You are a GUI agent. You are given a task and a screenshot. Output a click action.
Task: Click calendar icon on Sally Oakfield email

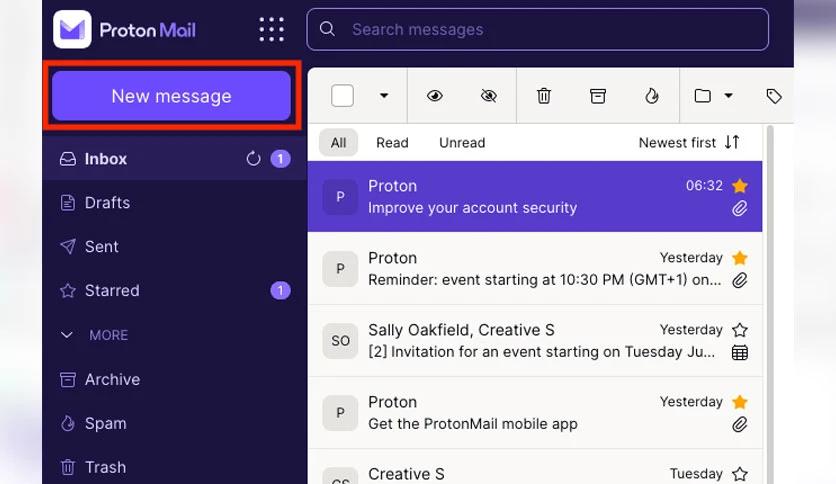(739, 352)
